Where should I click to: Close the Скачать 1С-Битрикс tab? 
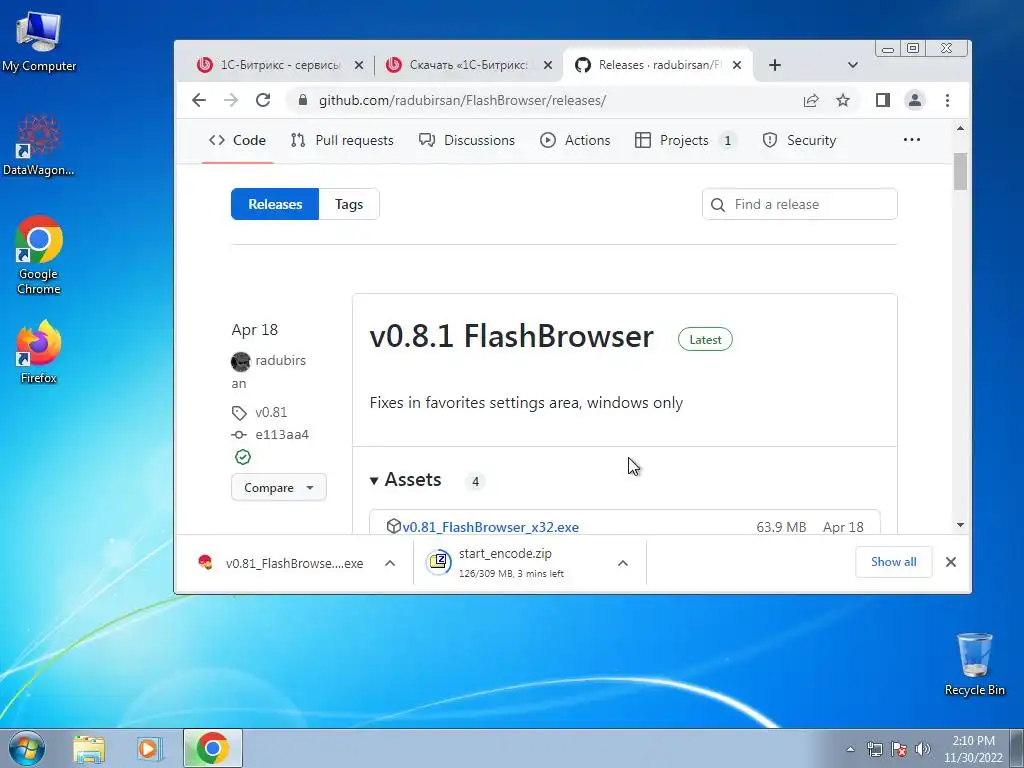click(548, 65)
